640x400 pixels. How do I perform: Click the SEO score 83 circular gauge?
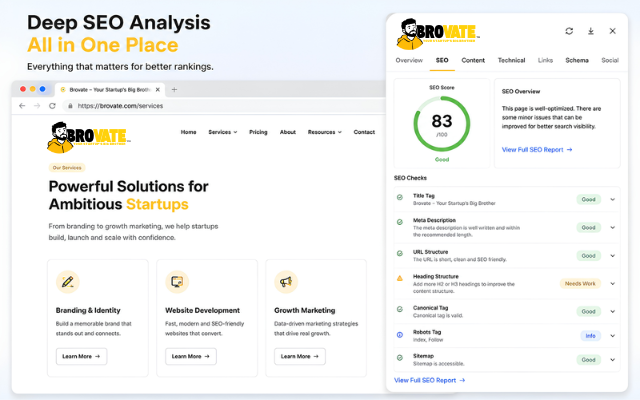click(x=442, y=124)
